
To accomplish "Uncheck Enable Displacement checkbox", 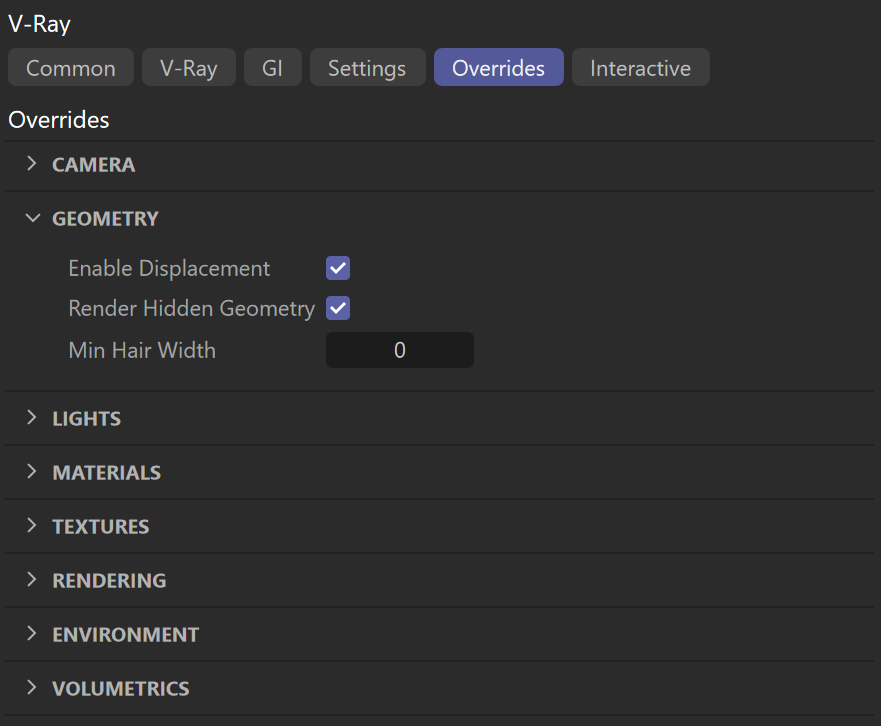I will [x=338, y=268].
